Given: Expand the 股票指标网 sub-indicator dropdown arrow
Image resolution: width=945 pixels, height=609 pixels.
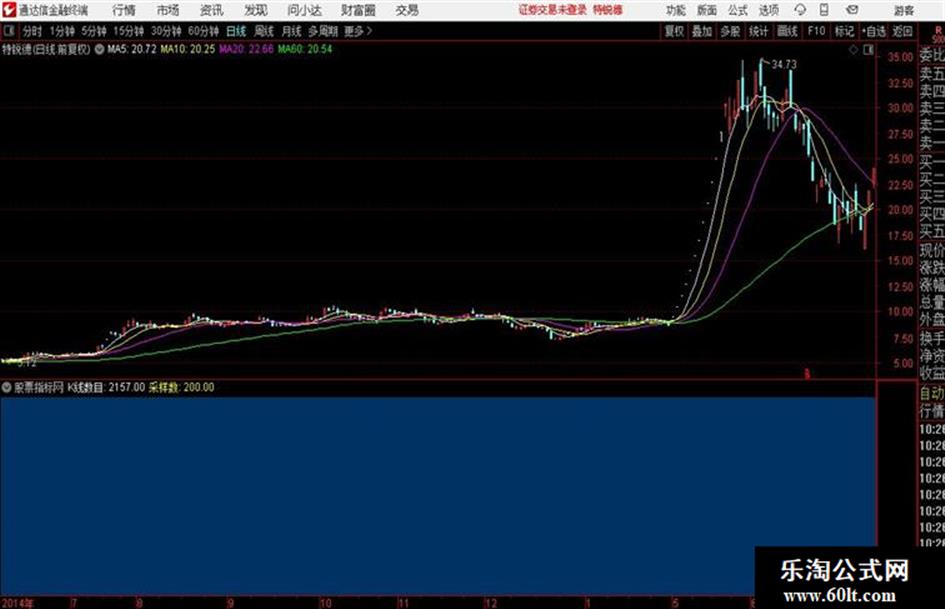Looking at the screenshot, I should tap(7, 388).
